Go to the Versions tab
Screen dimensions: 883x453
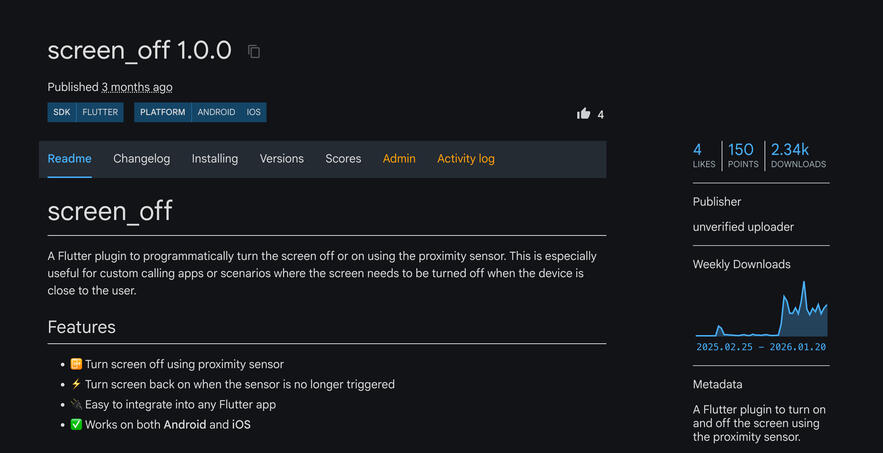click(282, 159)
